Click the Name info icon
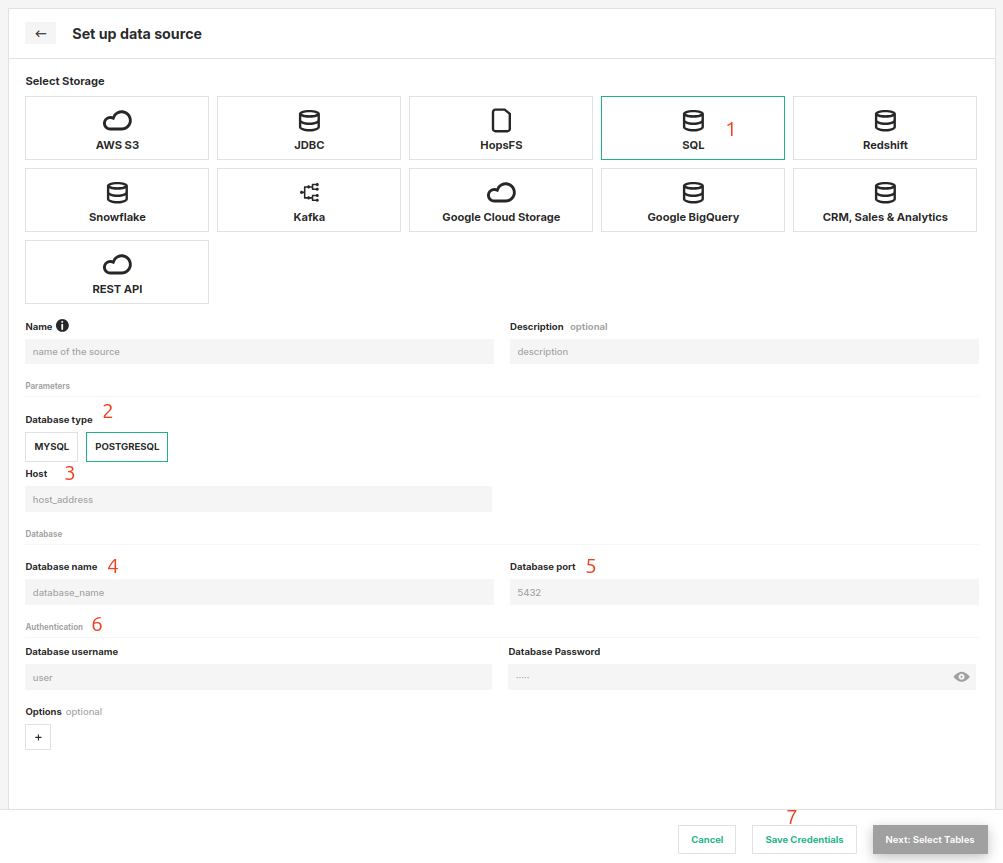Screen dimensions: 1003x863 pyautogui.click(x=63, y=326)
